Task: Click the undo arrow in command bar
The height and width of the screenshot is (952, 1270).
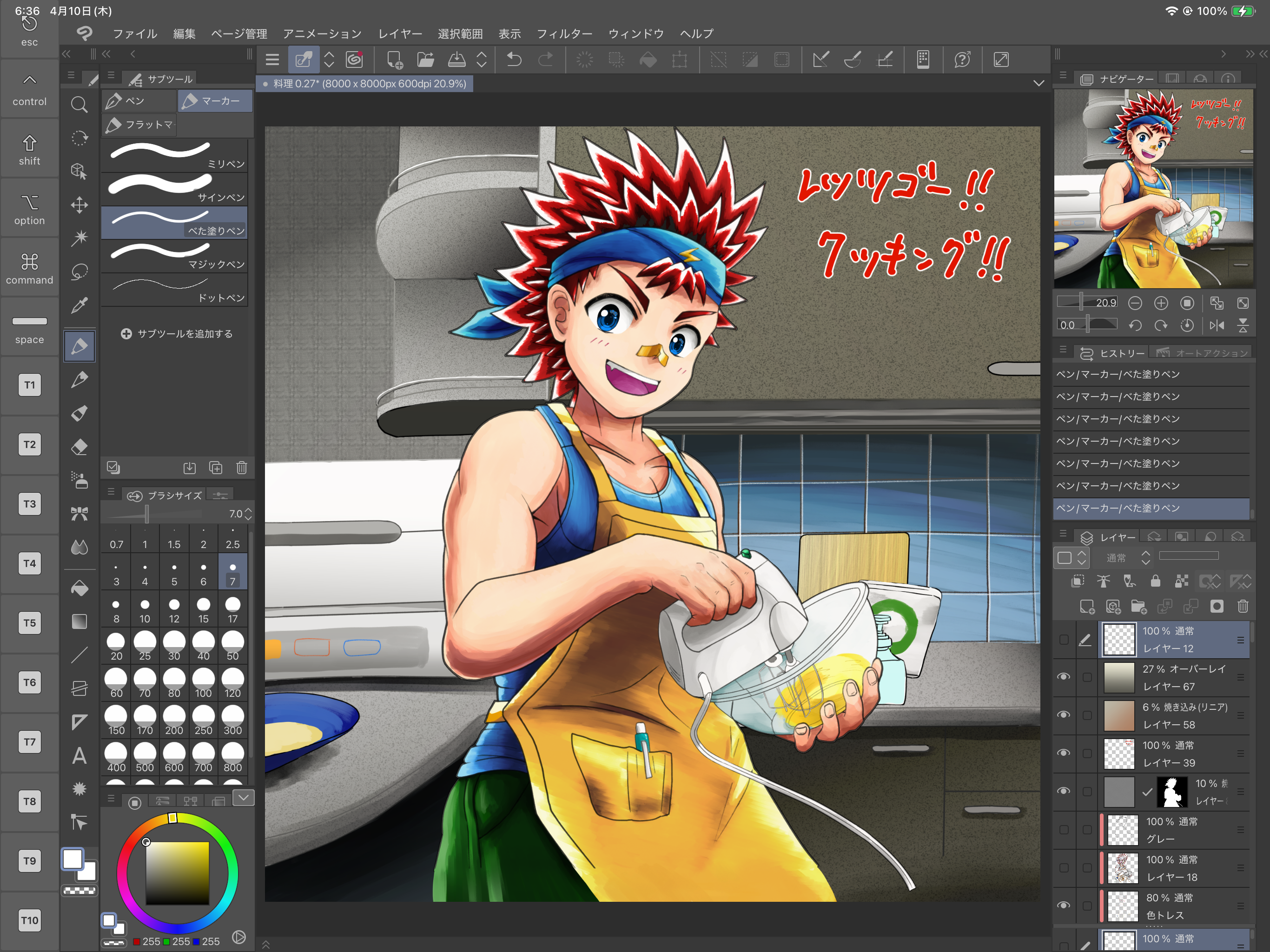Action: pyautogui.click(x=515, y=59)
